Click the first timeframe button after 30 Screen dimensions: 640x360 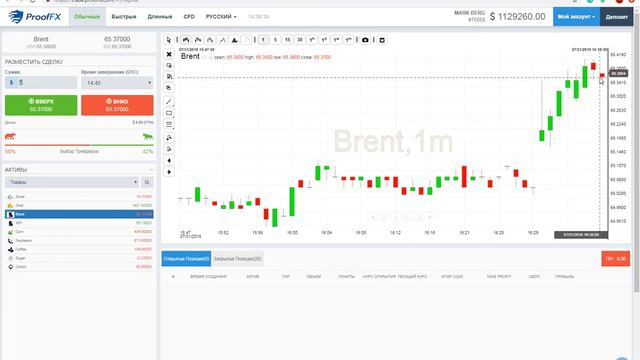pyautogui.click(x=312, y=40)
